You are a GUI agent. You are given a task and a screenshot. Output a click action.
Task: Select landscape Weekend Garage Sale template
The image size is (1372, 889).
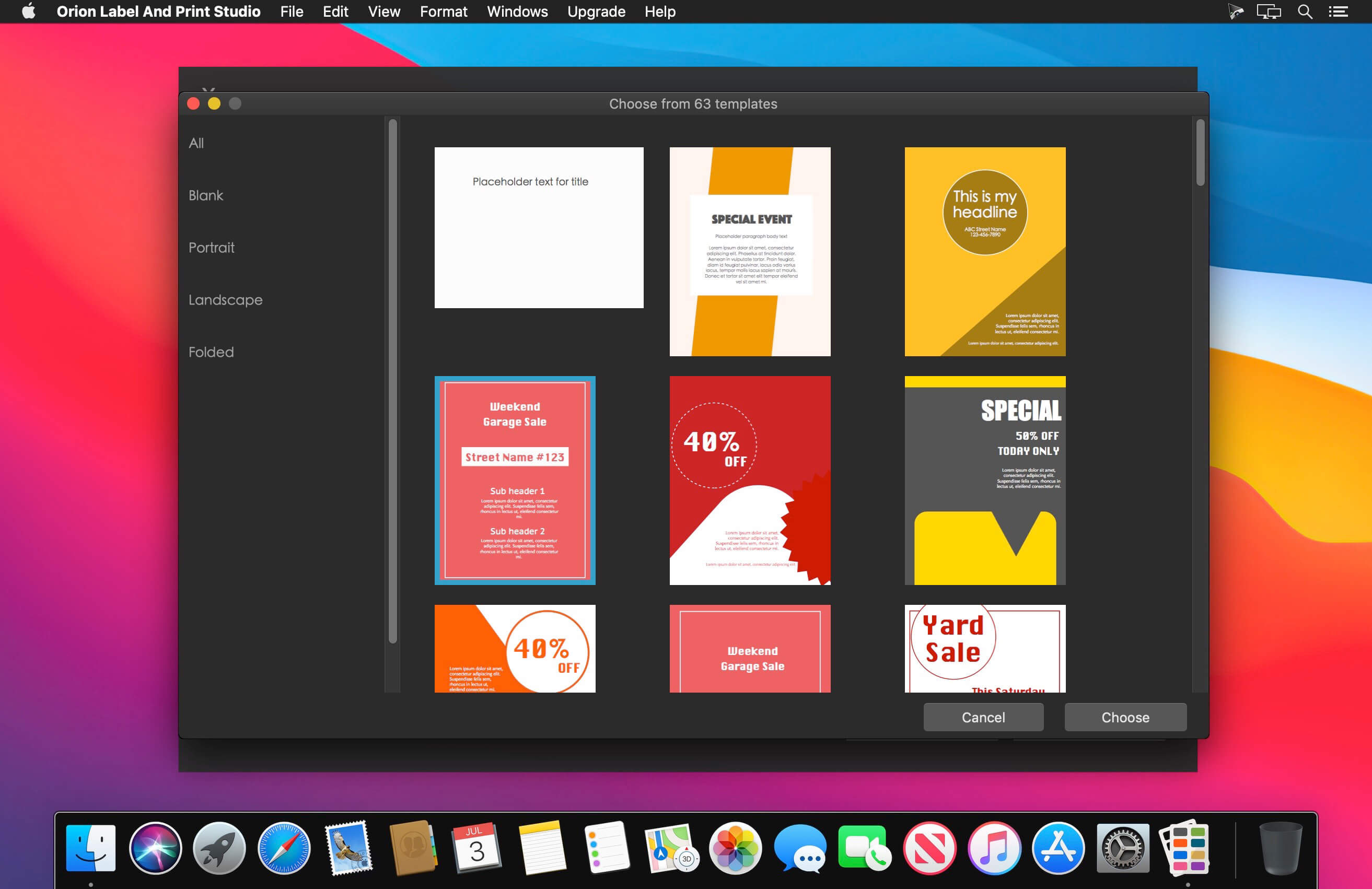(x=750, y=649)
